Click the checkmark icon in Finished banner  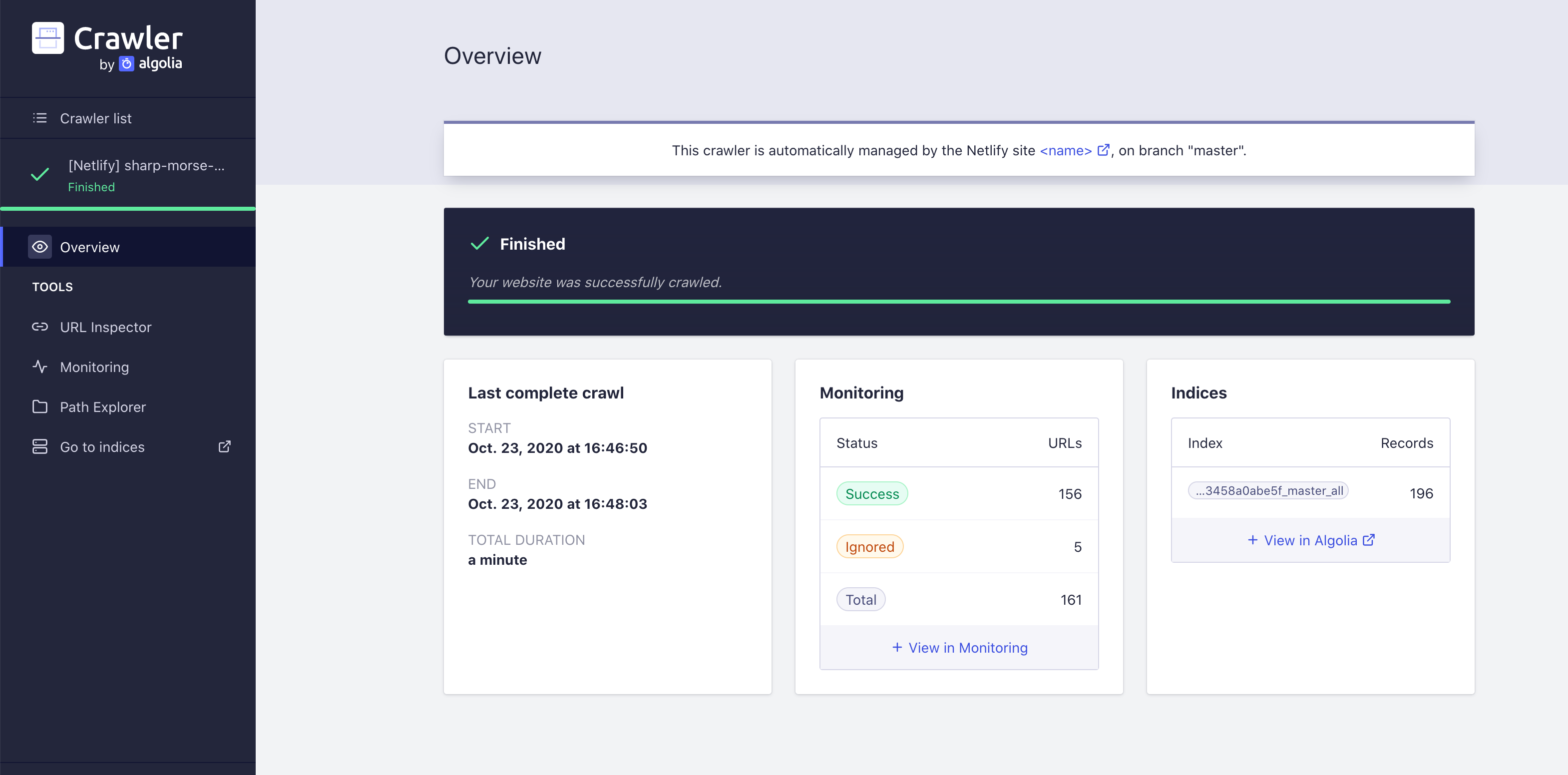[480, 244]
